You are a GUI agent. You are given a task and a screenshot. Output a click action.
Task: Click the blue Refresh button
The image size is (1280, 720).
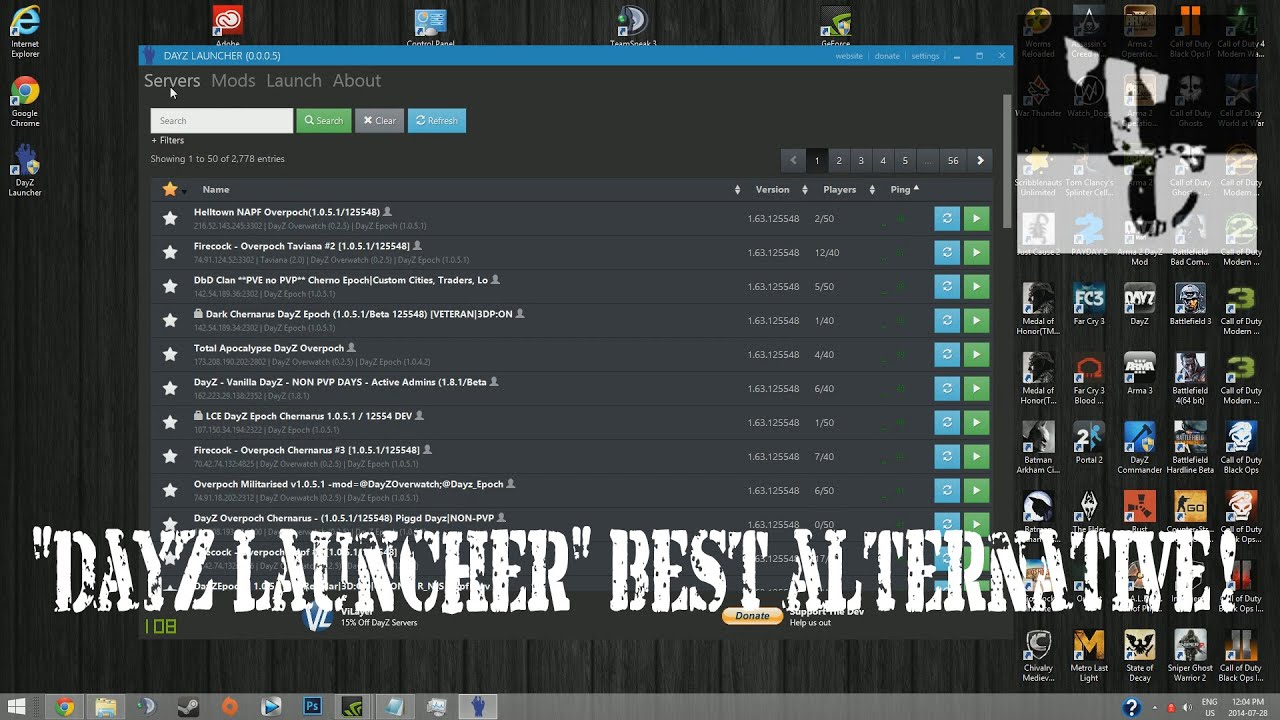pyautogui.click(x=437, y=121)
